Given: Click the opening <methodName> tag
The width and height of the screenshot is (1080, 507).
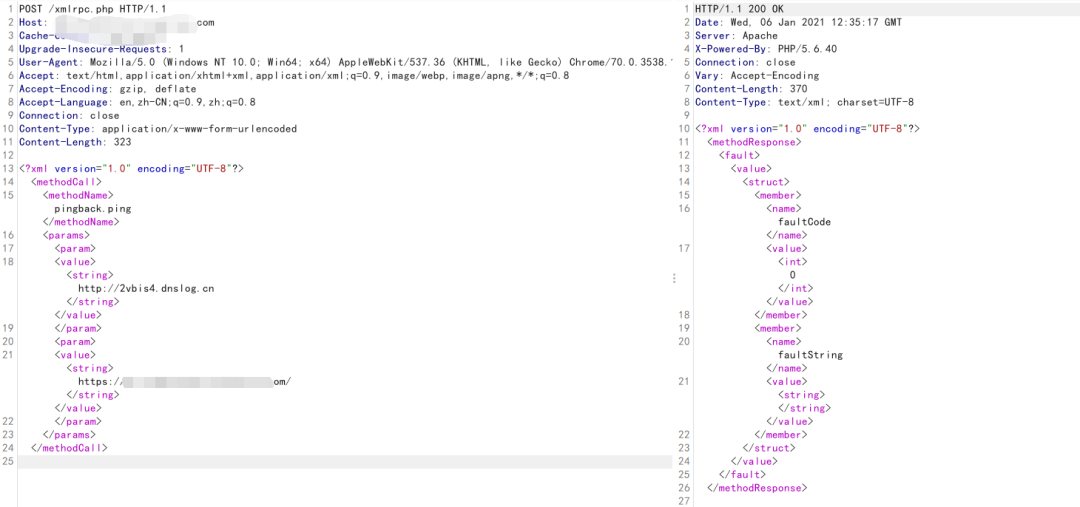Looking at the screenshot, I should tap(78, 195).
